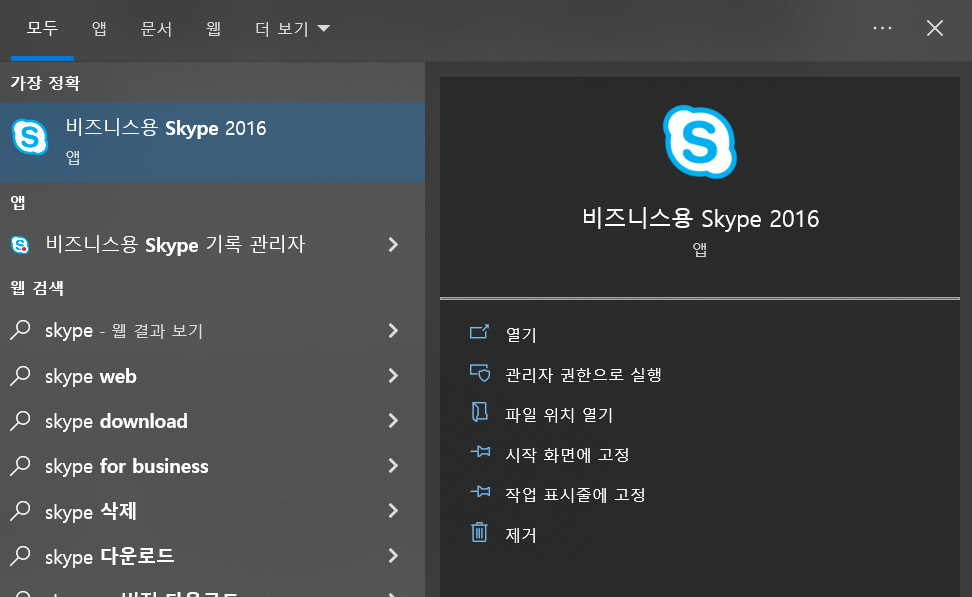Click the trash can icon beside 제거
The image size is (972, 597).
479,532
